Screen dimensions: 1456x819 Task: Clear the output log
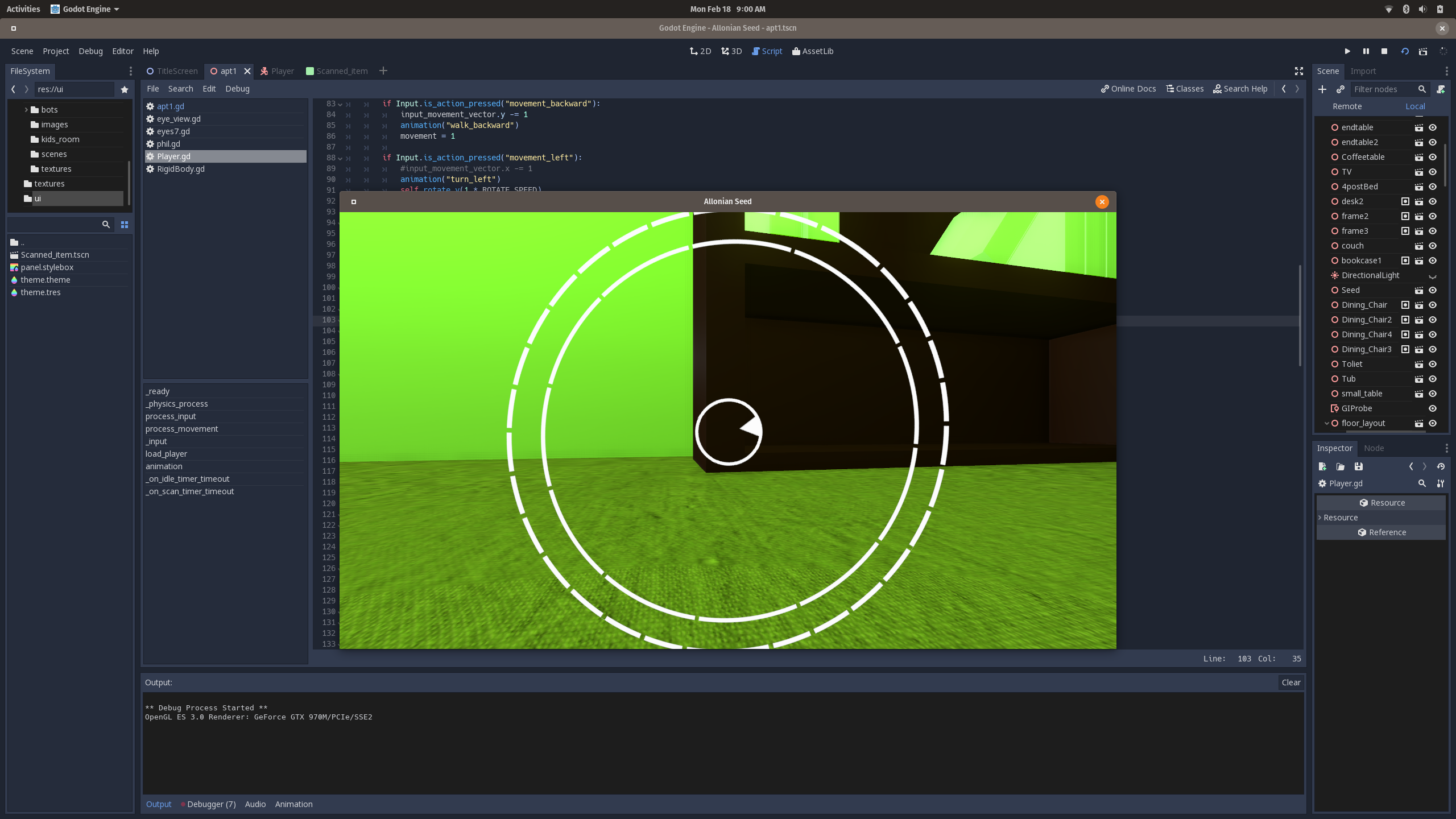[1290, 682]
